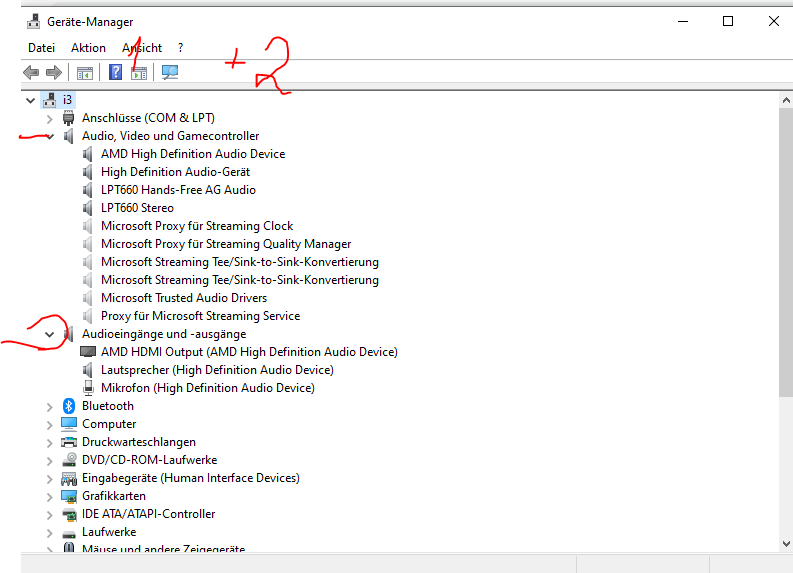Select Proxy für Microsoft Streaming Service
The height and width of the screenshot is (573, 793).
(200, 316)
